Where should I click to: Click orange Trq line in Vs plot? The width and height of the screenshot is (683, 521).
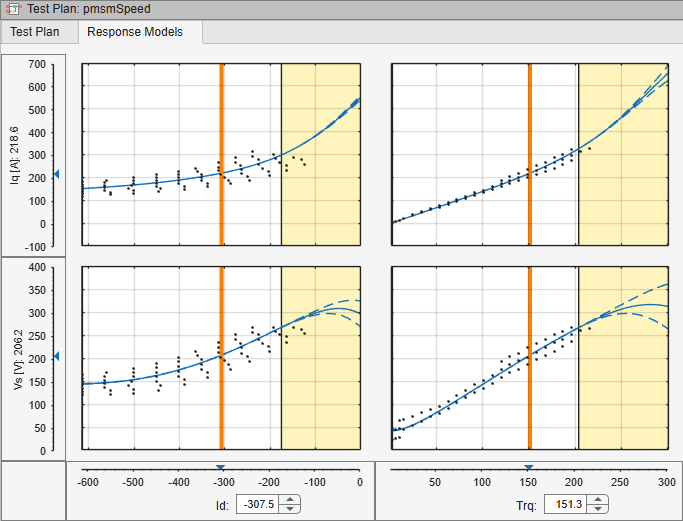(x=530, y=358)
